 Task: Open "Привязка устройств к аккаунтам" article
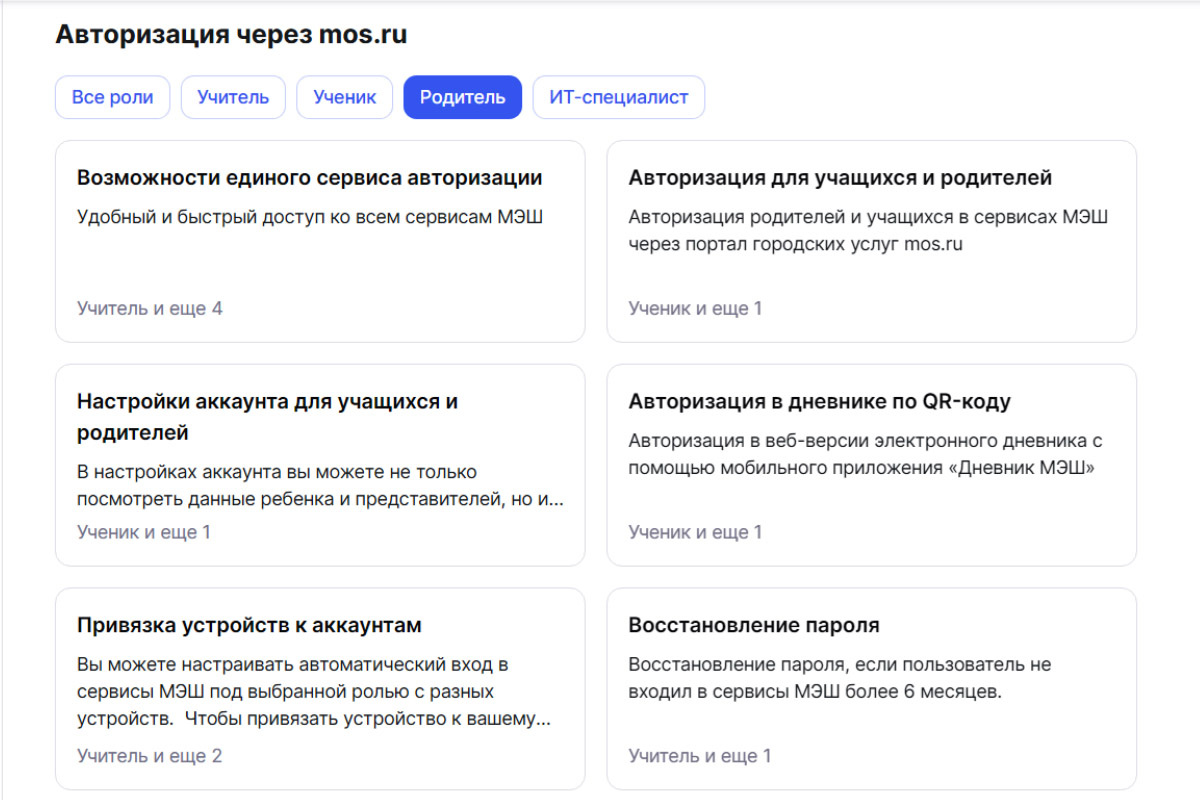click(248, 626)
